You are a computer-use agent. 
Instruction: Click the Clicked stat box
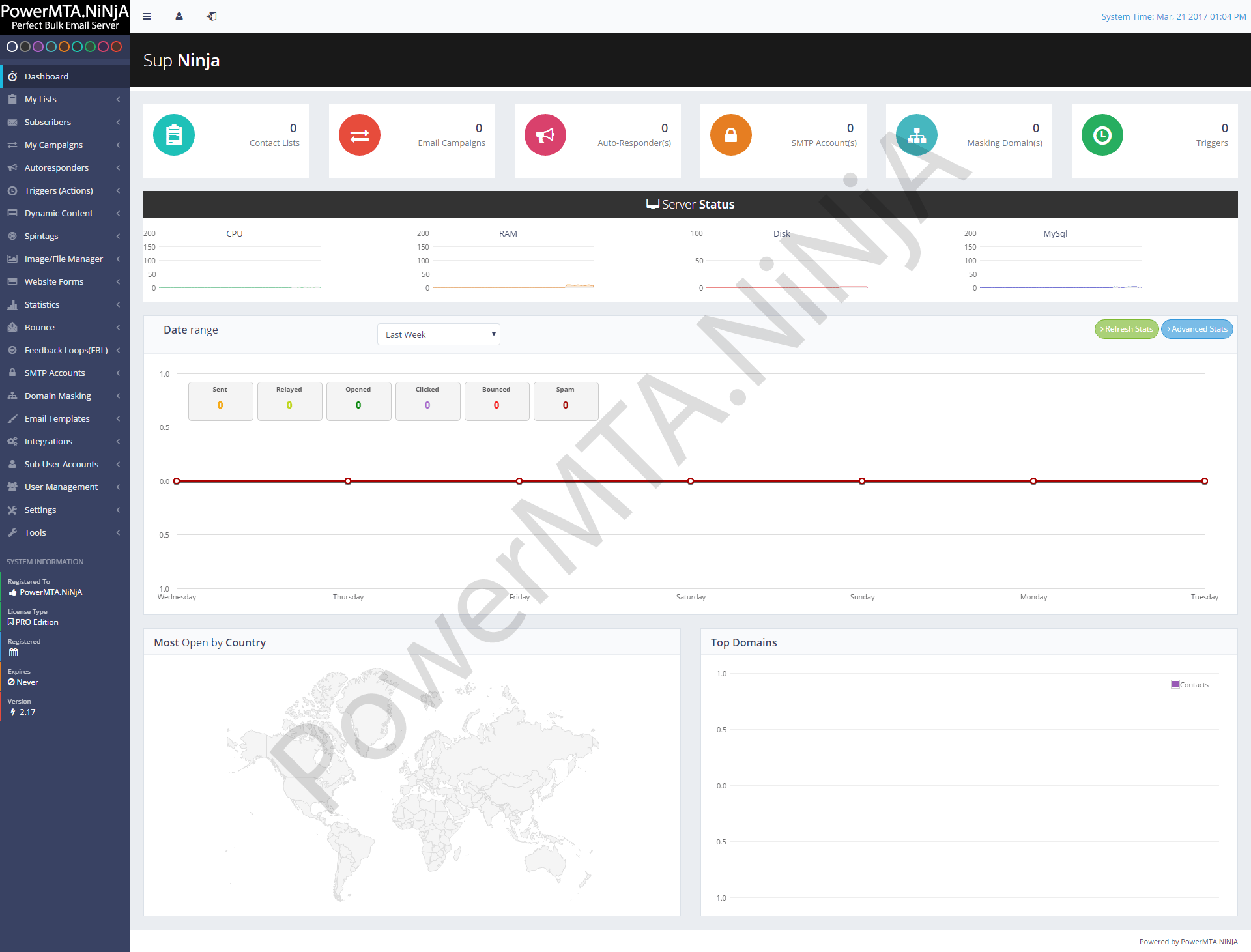tap(427, 401)
